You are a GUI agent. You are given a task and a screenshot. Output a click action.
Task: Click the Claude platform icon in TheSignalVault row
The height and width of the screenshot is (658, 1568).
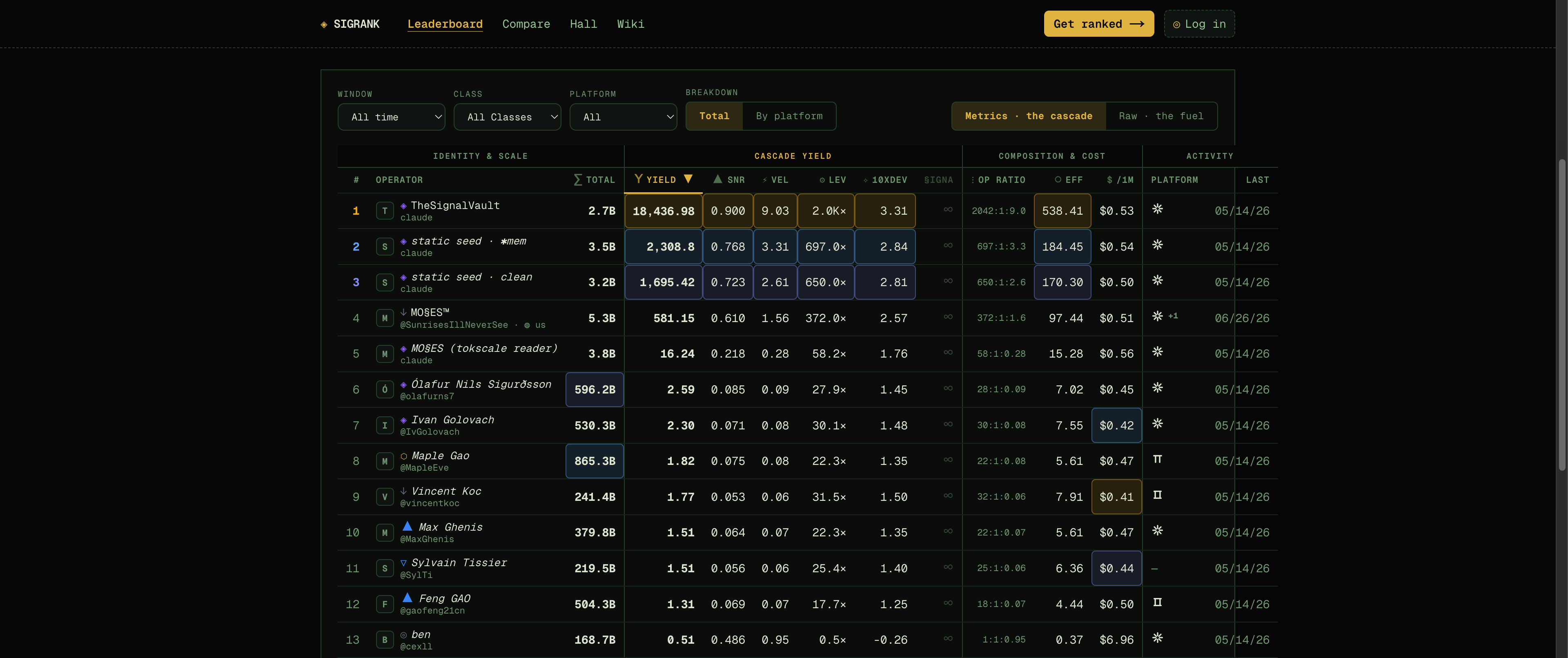1157,209
